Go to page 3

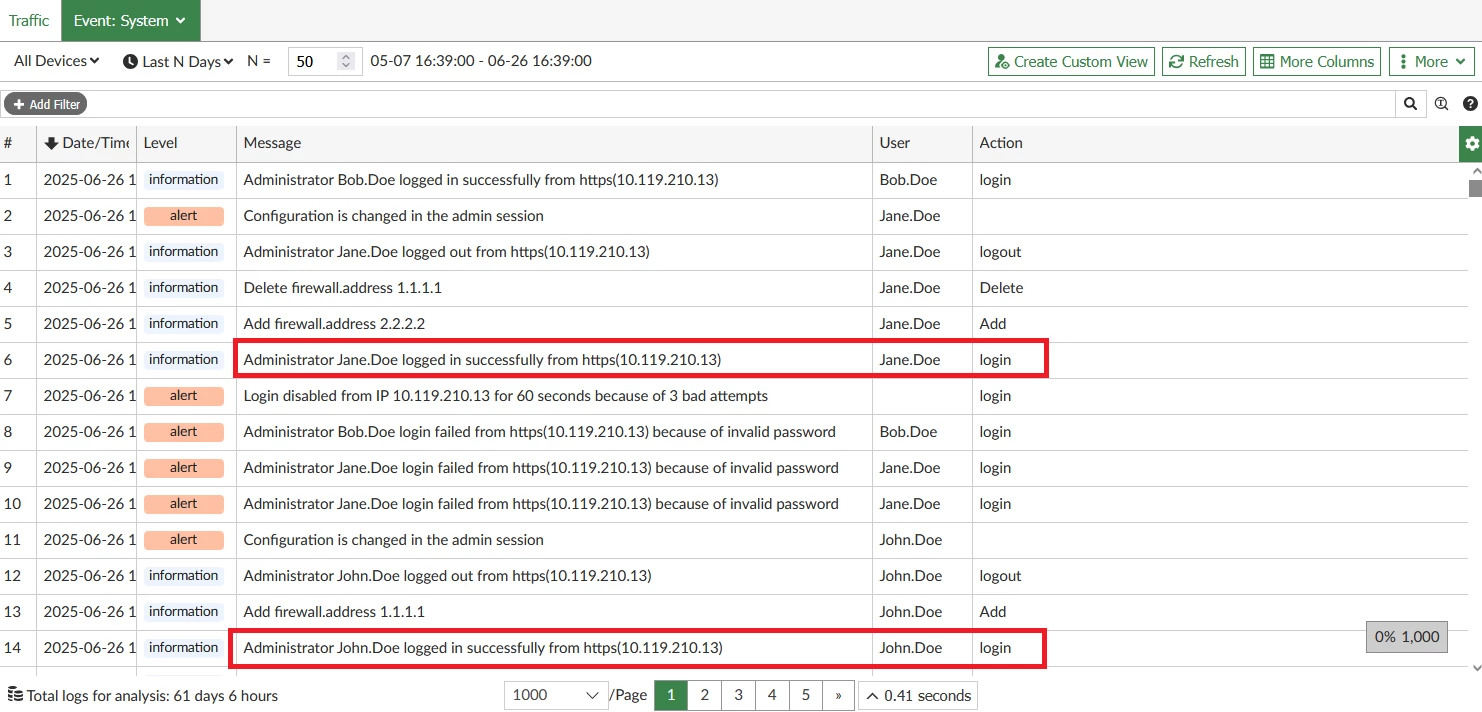point(738,695)
